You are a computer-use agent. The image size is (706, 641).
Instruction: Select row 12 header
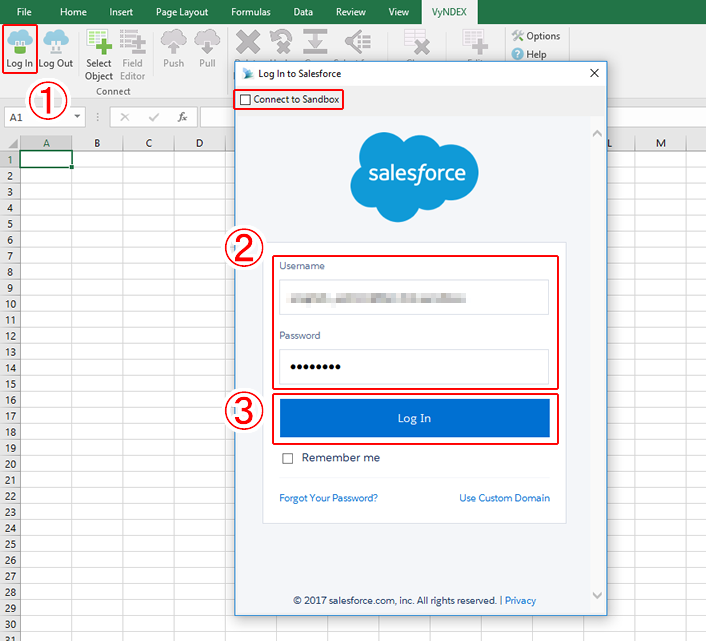[x=10, y=336]
